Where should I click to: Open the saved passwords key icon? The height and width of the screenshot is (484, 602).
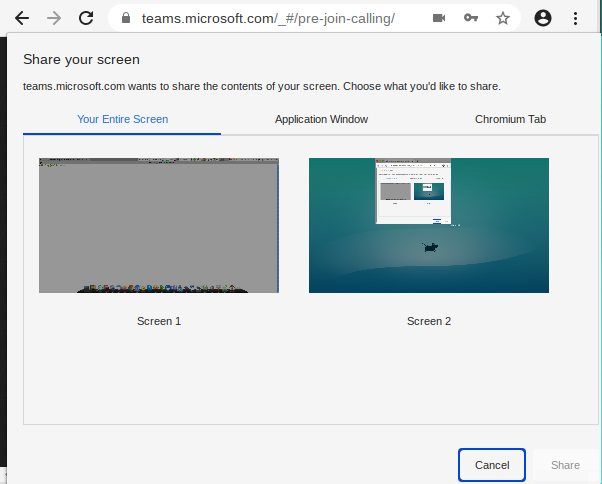click(471, 18)
